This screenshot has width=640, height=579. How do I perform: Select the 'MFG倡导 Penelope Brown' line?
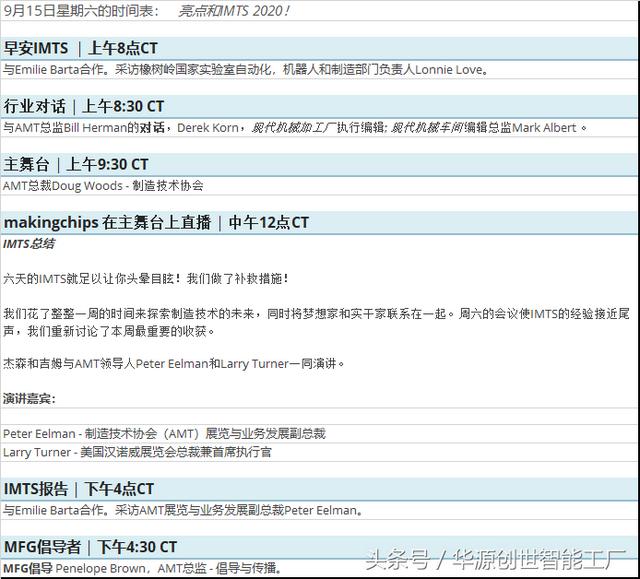142,568
